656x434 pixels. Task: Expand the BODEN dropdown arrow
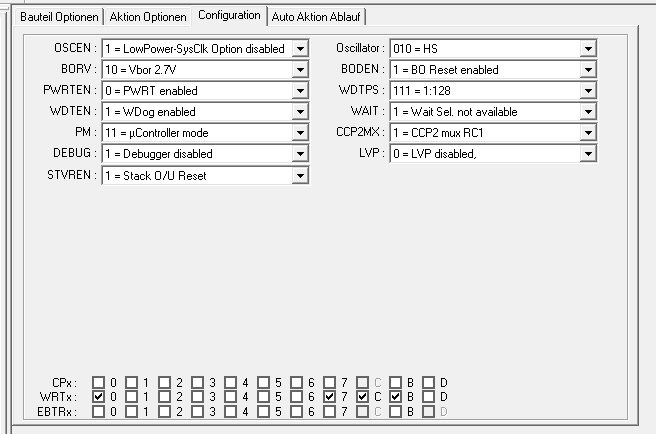pos(588,69)
